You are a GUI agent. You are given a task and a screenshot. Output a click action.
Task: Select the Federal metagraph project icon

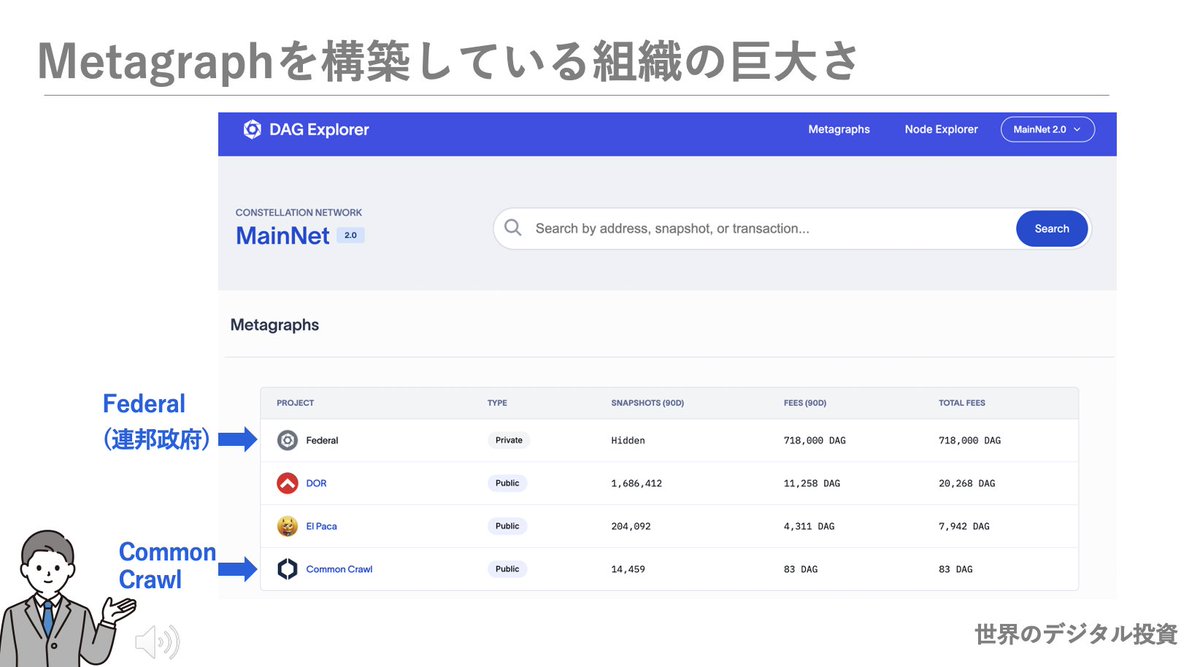pos(288,440)
